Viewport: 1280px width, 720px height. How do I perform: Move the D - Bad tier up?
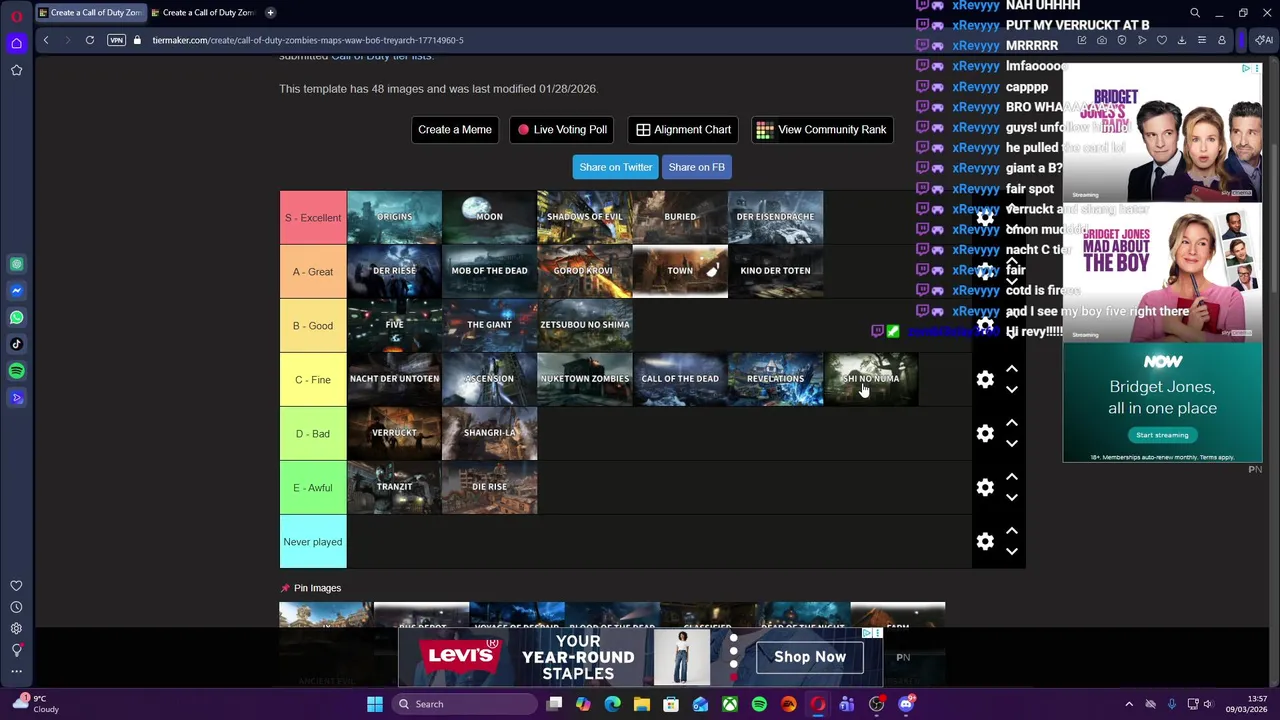tap(1012, 423)
